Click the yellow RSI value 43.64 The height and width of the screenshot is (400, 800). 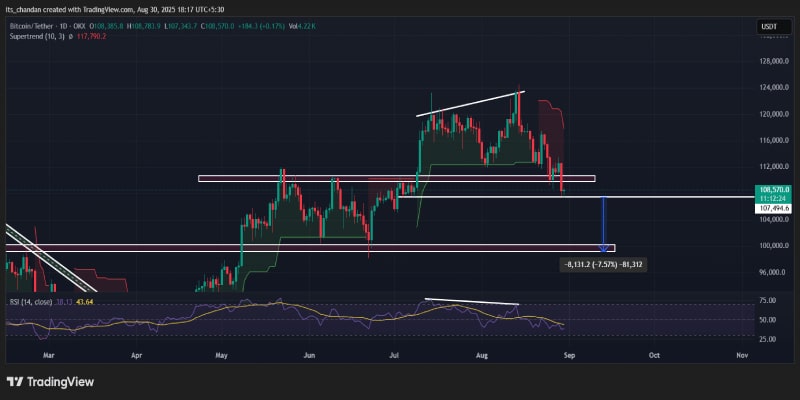(x=84, y=302)
